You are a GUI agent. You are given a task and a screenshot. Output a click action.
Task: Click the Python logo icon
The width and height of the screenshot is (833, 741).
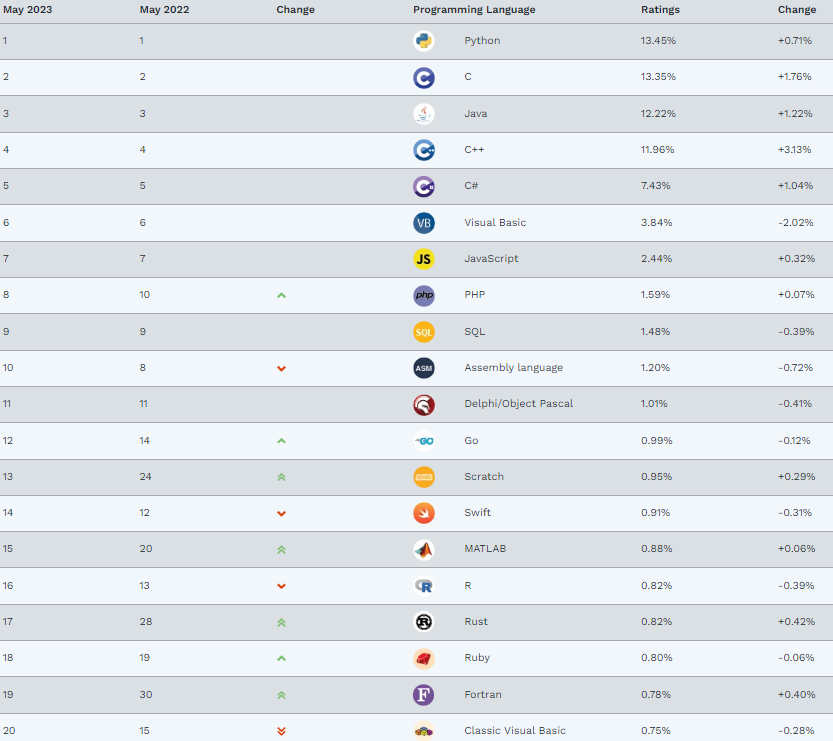[423, 41]
